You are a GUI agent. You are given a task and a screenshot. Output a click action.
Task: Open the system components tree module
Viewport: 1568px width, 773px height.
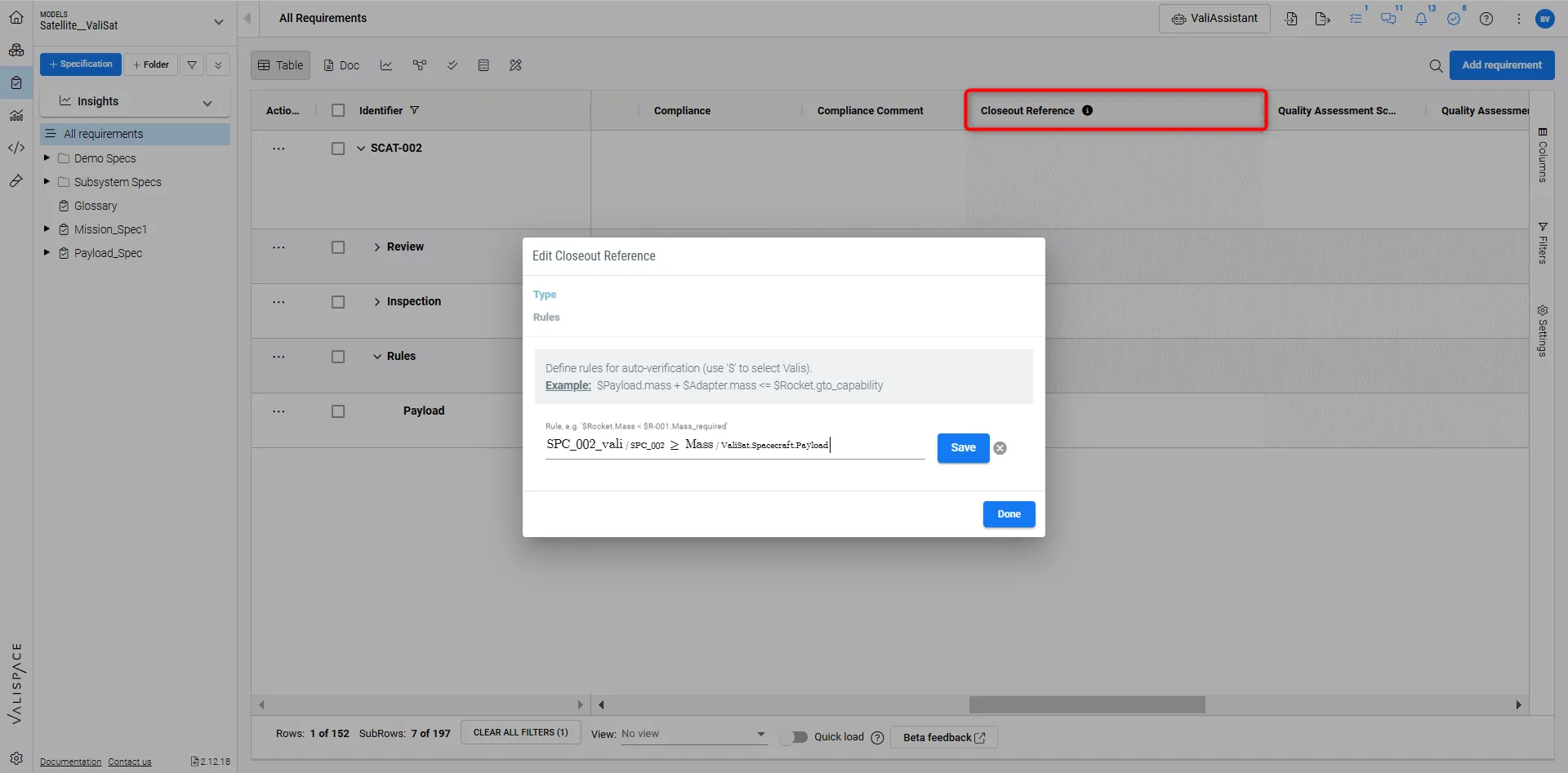(16, 50)
